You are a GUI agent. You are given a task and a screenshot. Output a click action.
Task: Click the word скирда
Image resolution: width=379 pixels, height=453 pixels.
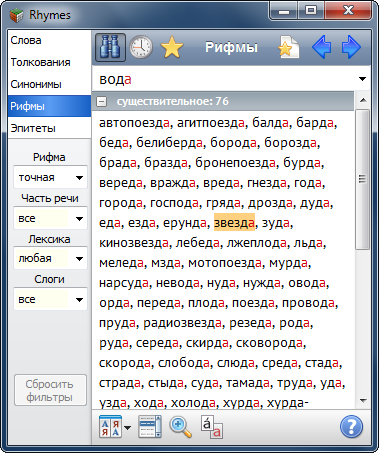pos(207,343)
